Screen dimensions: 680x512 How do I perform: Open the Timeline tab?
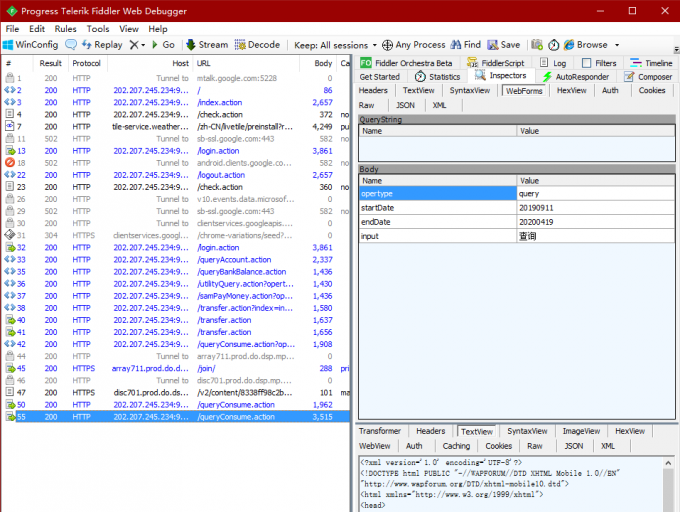pyautogui.click(x=651, y=63)
